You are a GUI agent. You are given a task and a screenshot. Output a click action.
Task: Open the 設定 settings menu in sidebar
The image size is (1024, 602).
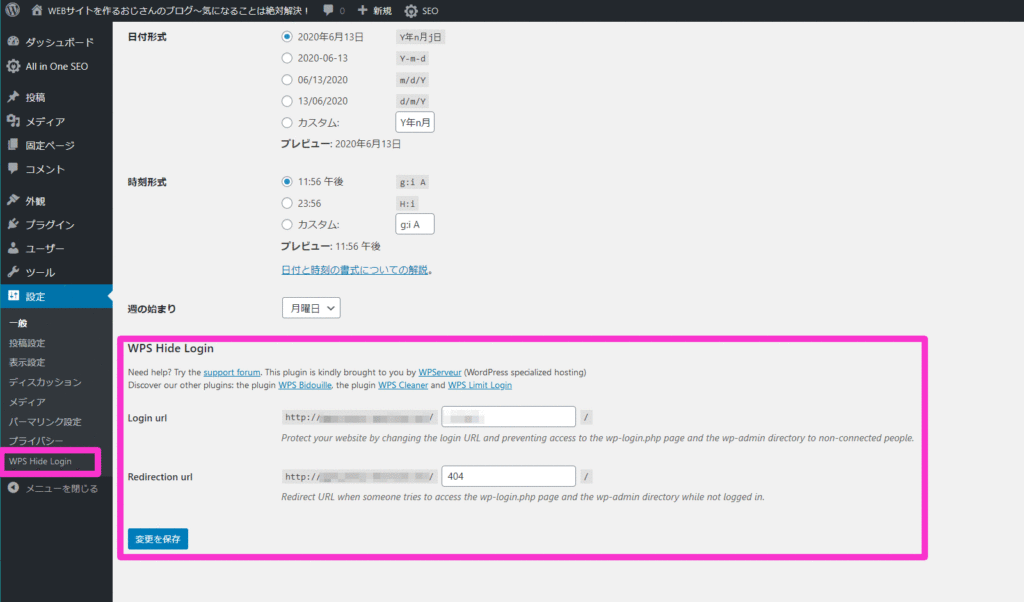pyautogui.click(x=36, y=297)
